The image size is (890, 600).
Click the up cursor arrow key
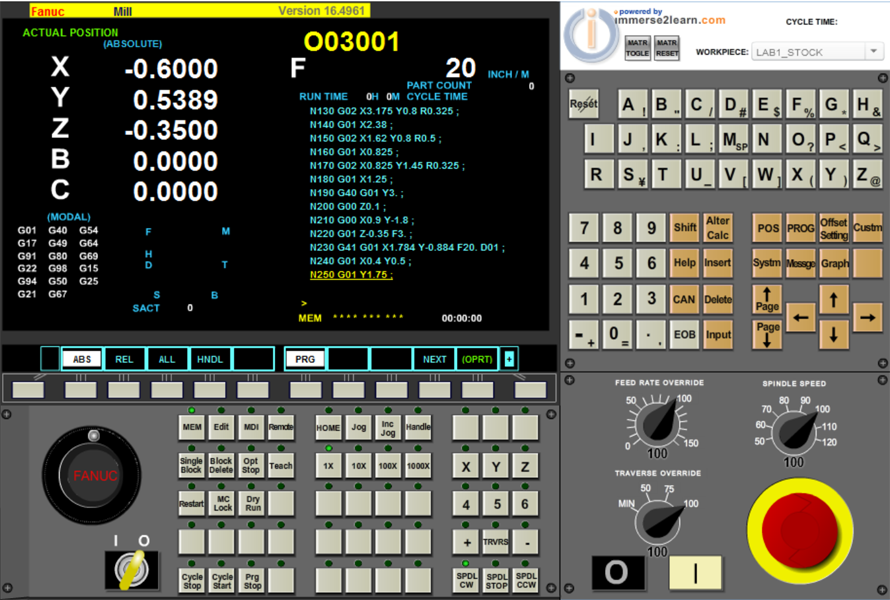(x=833, y=299)
